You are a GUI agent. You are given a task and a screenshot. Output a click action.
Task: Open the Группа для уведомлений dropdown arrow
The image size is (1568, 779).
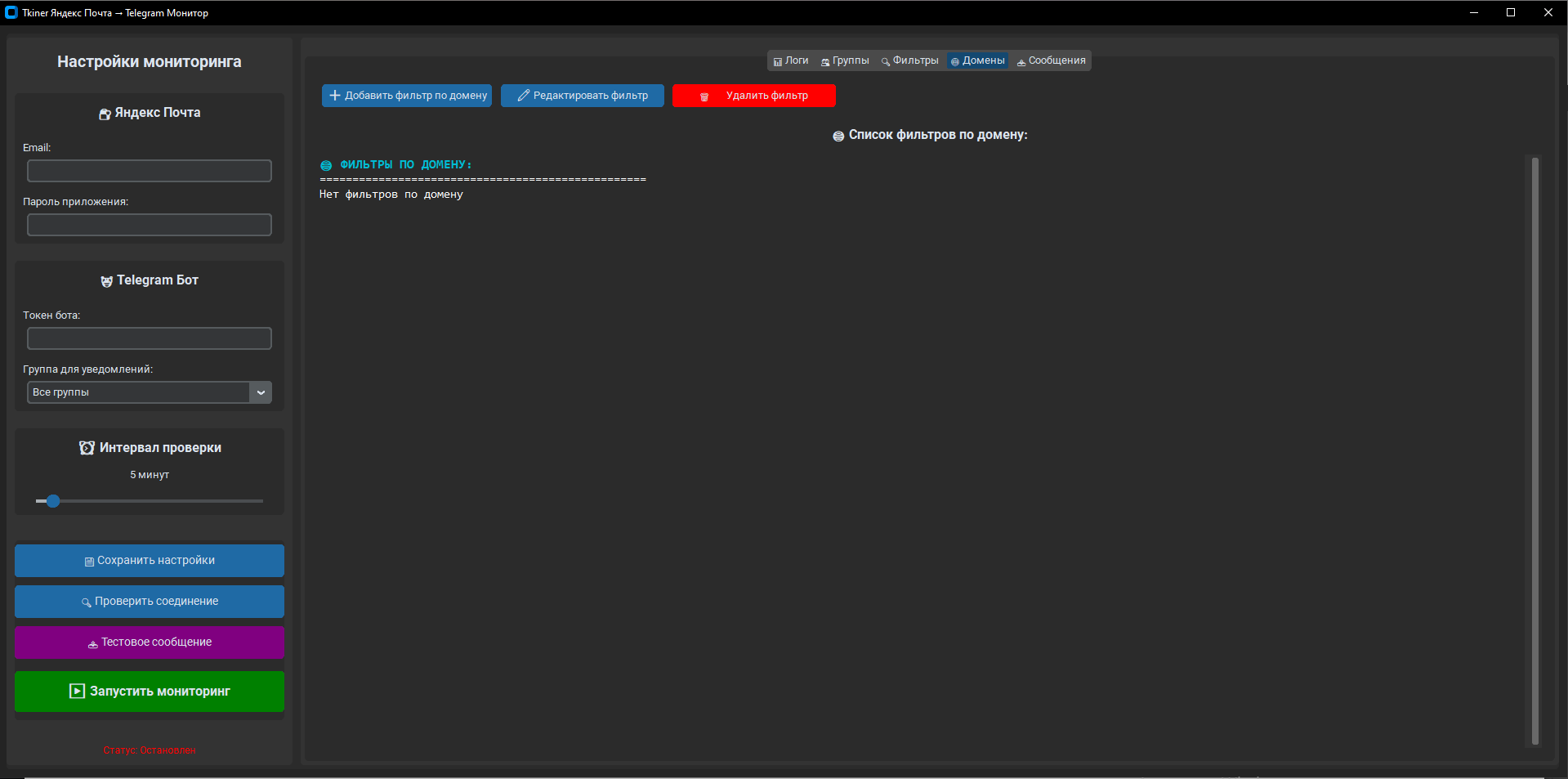coord(261,392)
